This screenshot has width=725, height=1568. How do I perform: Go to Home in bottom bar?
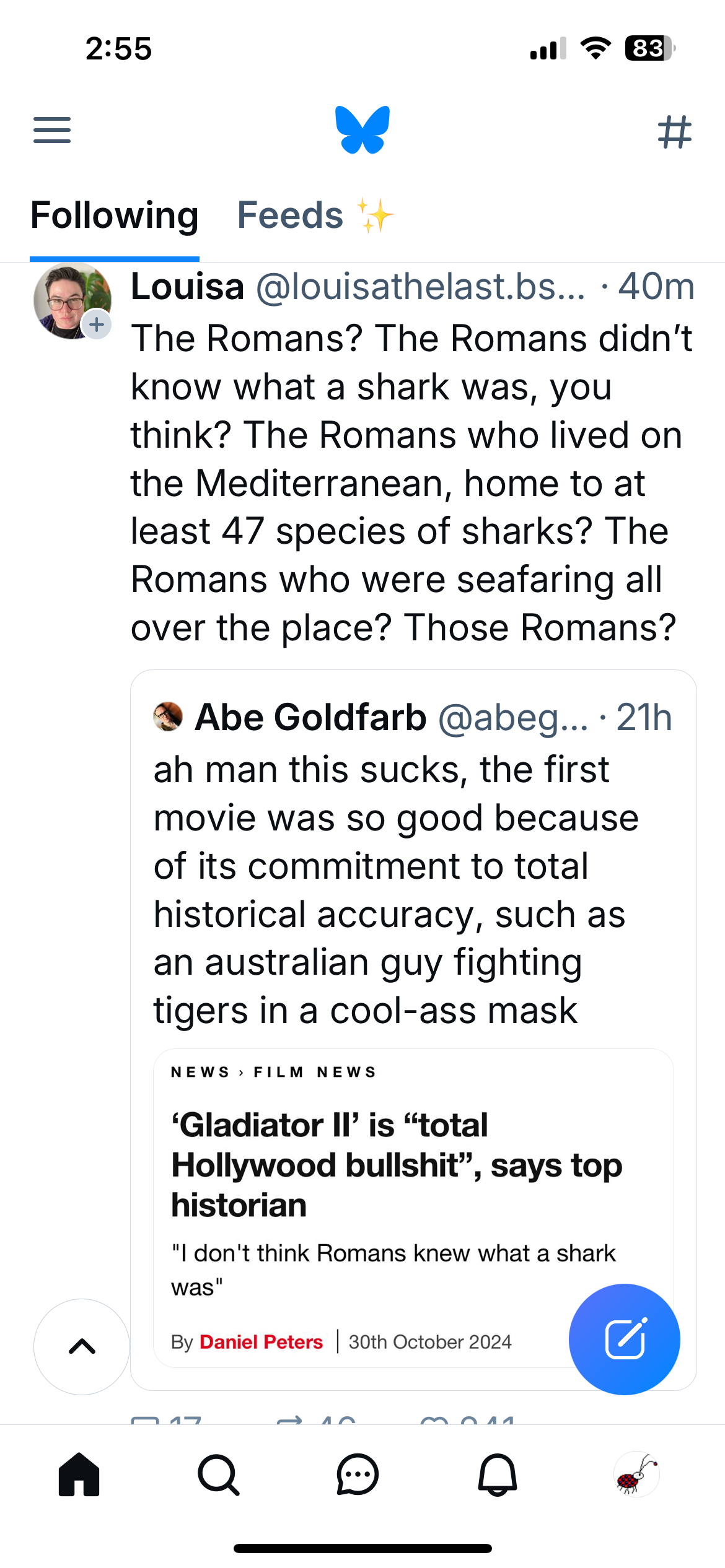[79, 1474]
